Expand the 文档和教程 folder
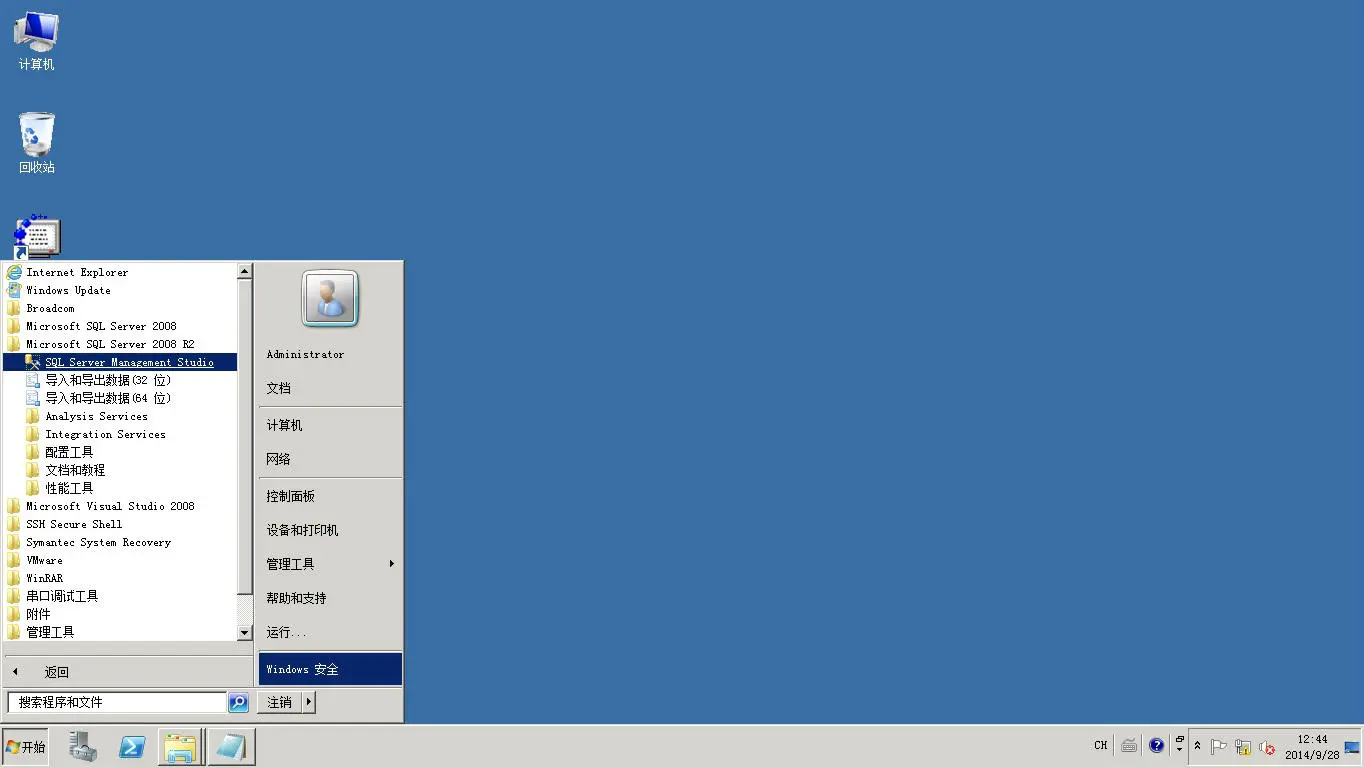Image resolution: width=1364 pixels, height=768 pixels. click(120, 470)
